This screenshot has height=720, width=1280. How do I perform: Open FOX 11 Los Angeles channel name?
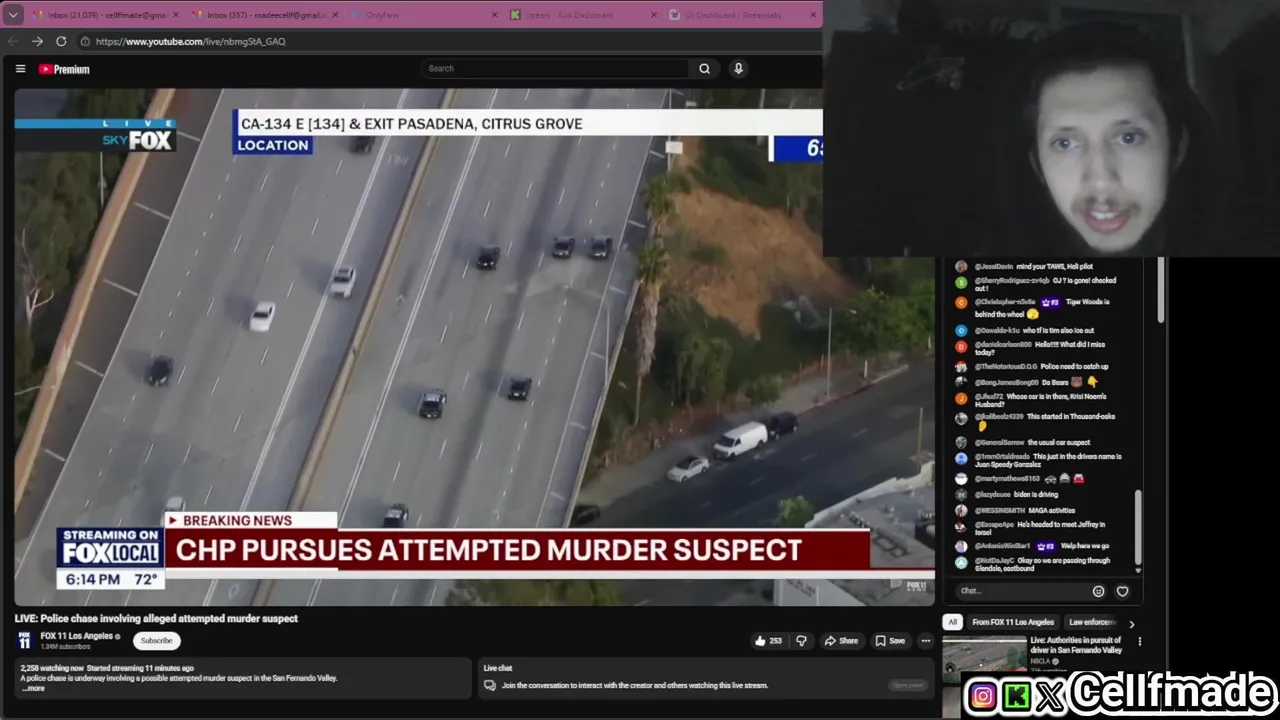pyautogui.click(x=77, y=636)
